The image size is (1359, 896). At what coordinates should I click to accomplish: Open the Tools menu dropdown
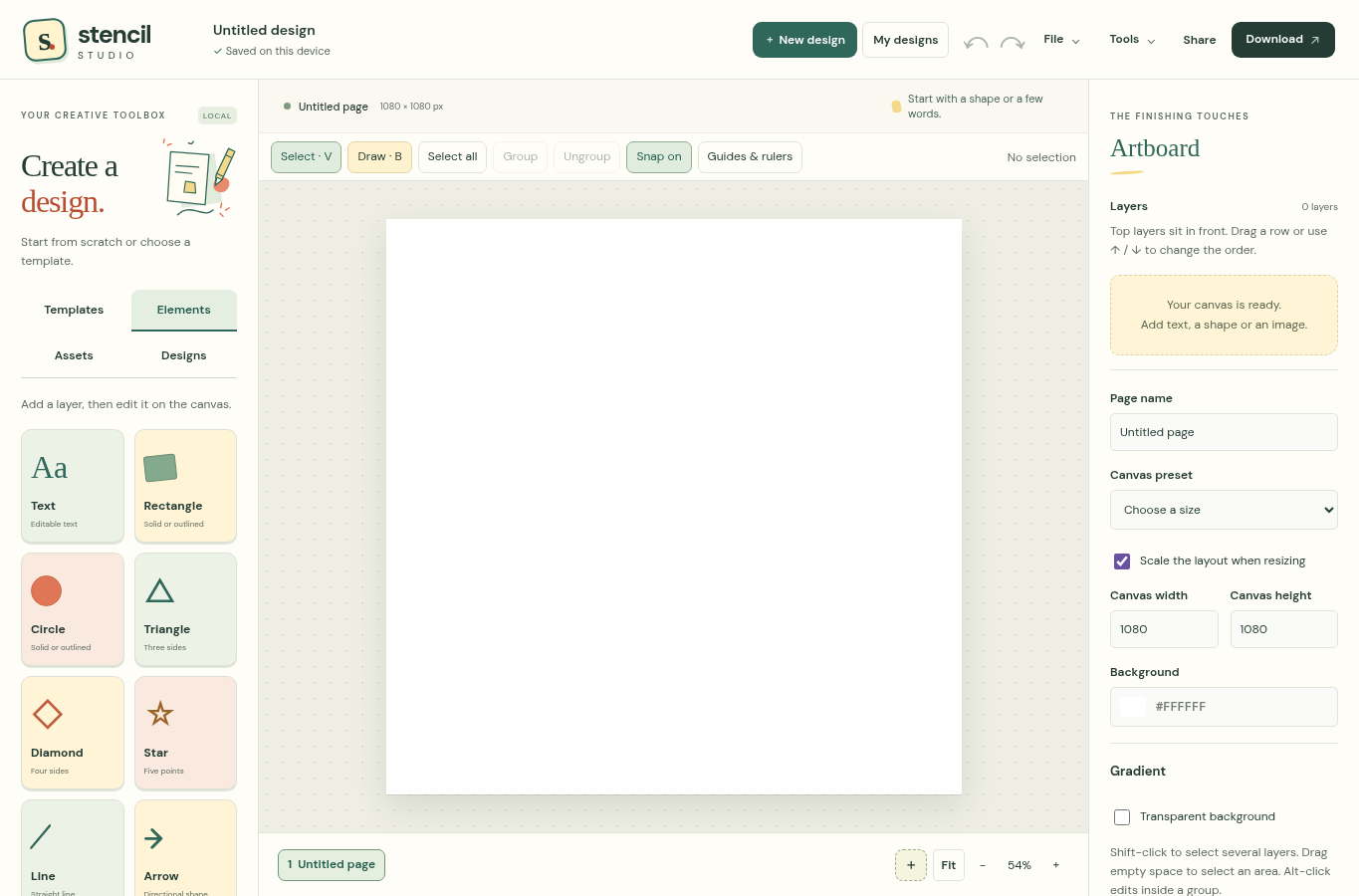[1132, 40]
